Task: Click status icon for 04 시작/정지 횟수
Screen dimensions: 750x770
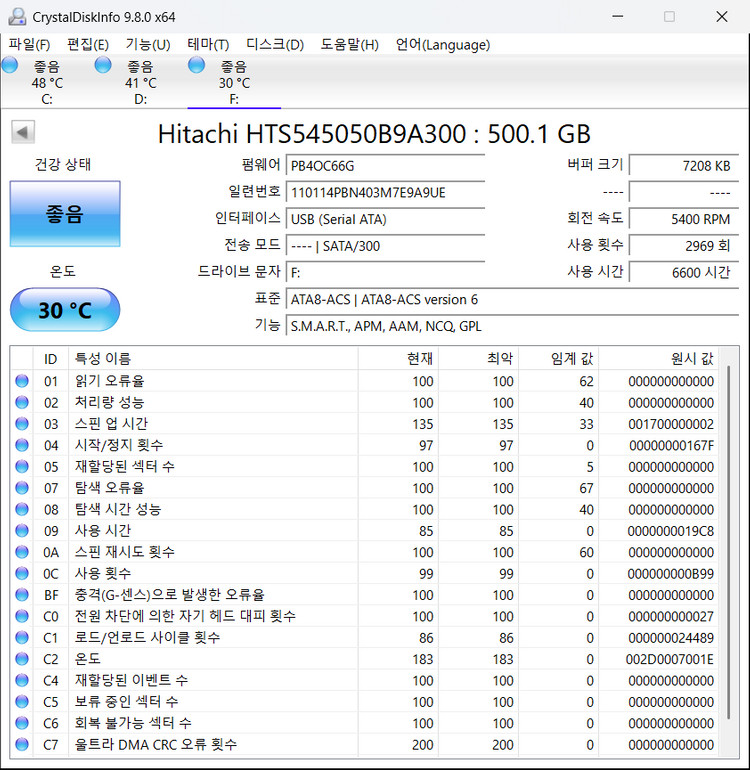Action: 22,445
